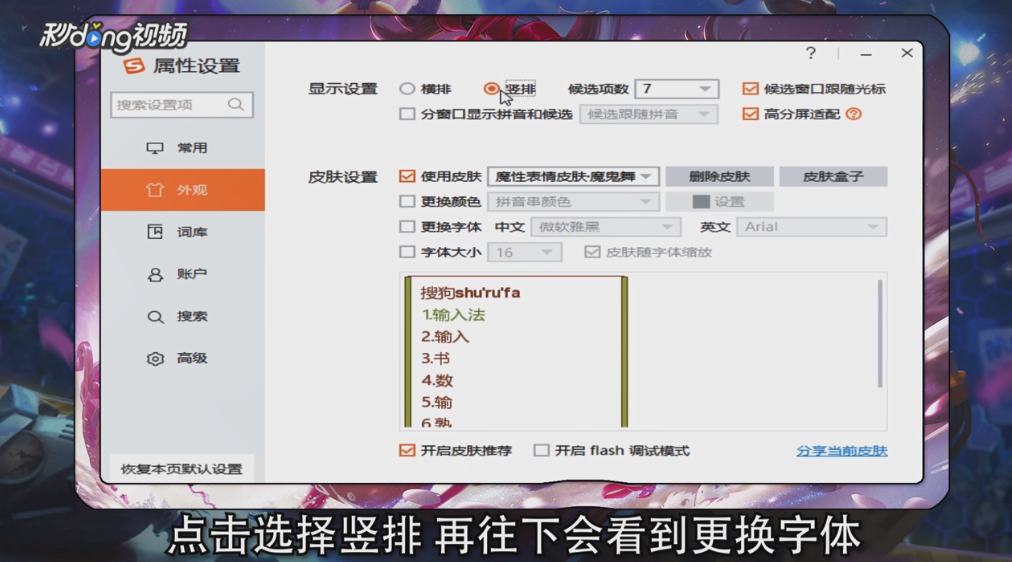Open the font size dropdown showing 16
The width and height of the screenshot is (1012, 562).
pyautogui.click(x=524, y=252)
